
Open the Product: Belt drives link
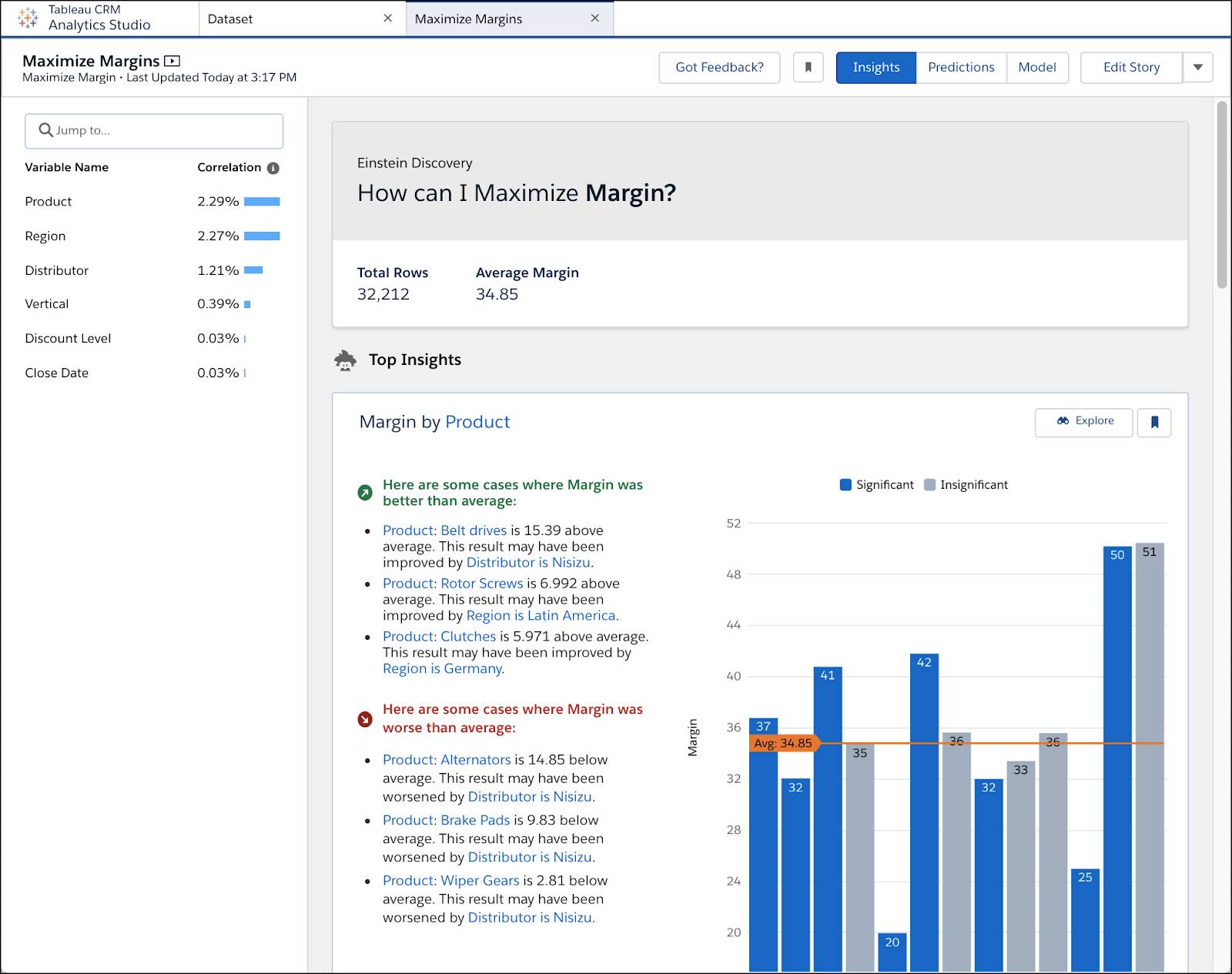pyautogui.click(x=444, y=531)
